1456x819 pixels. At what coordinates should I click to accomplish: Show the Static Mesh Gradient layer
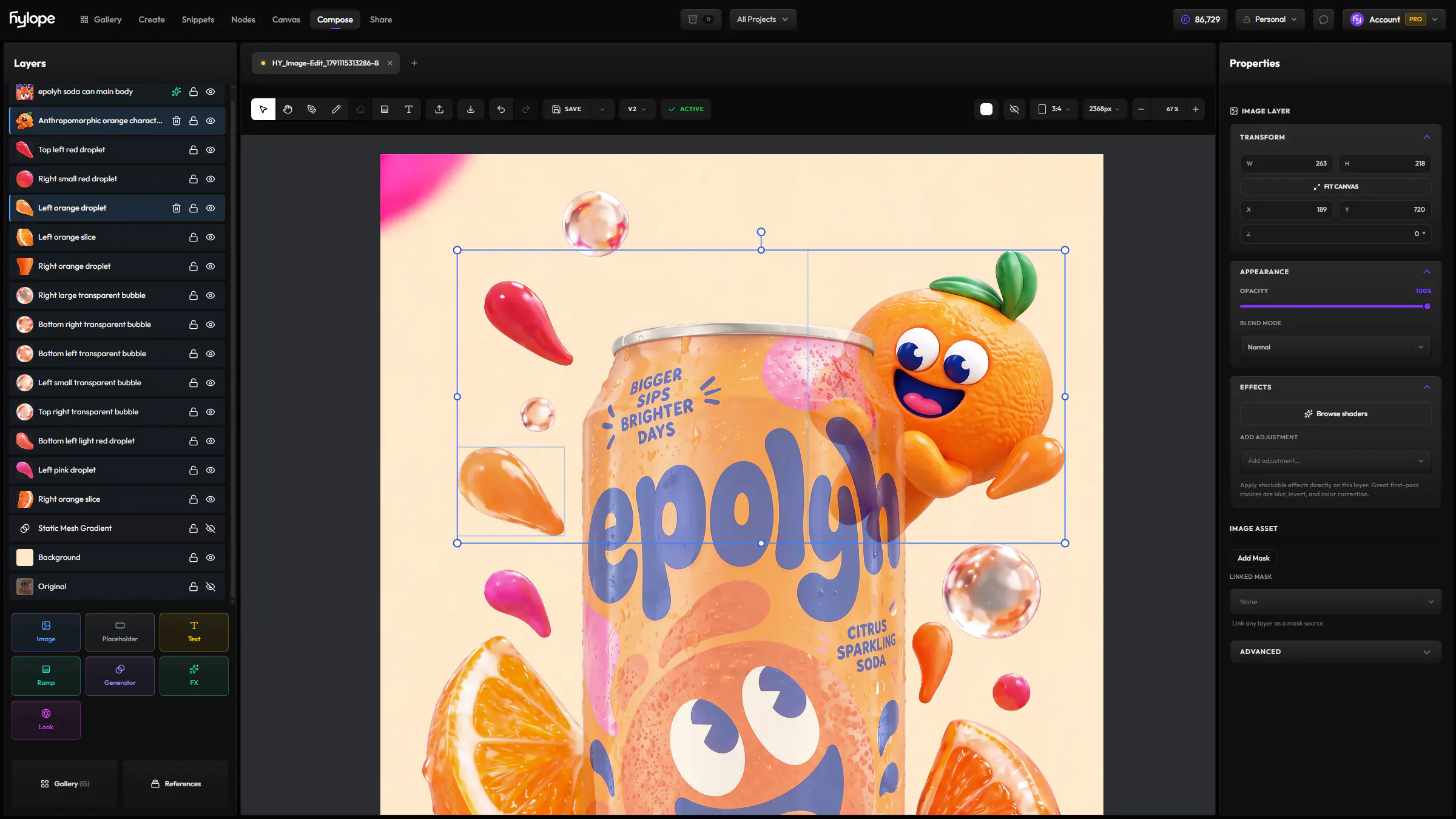tap(211, 528)
